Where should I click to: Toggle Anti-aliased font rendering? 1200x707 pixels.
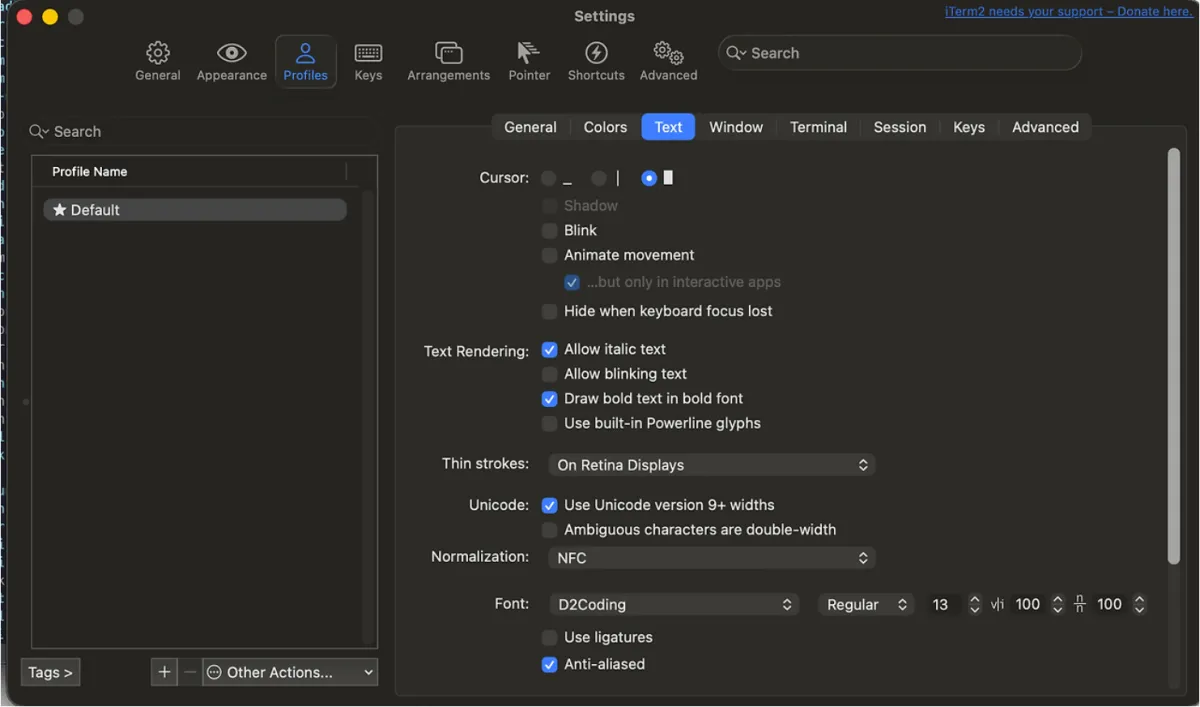(549, 663)
